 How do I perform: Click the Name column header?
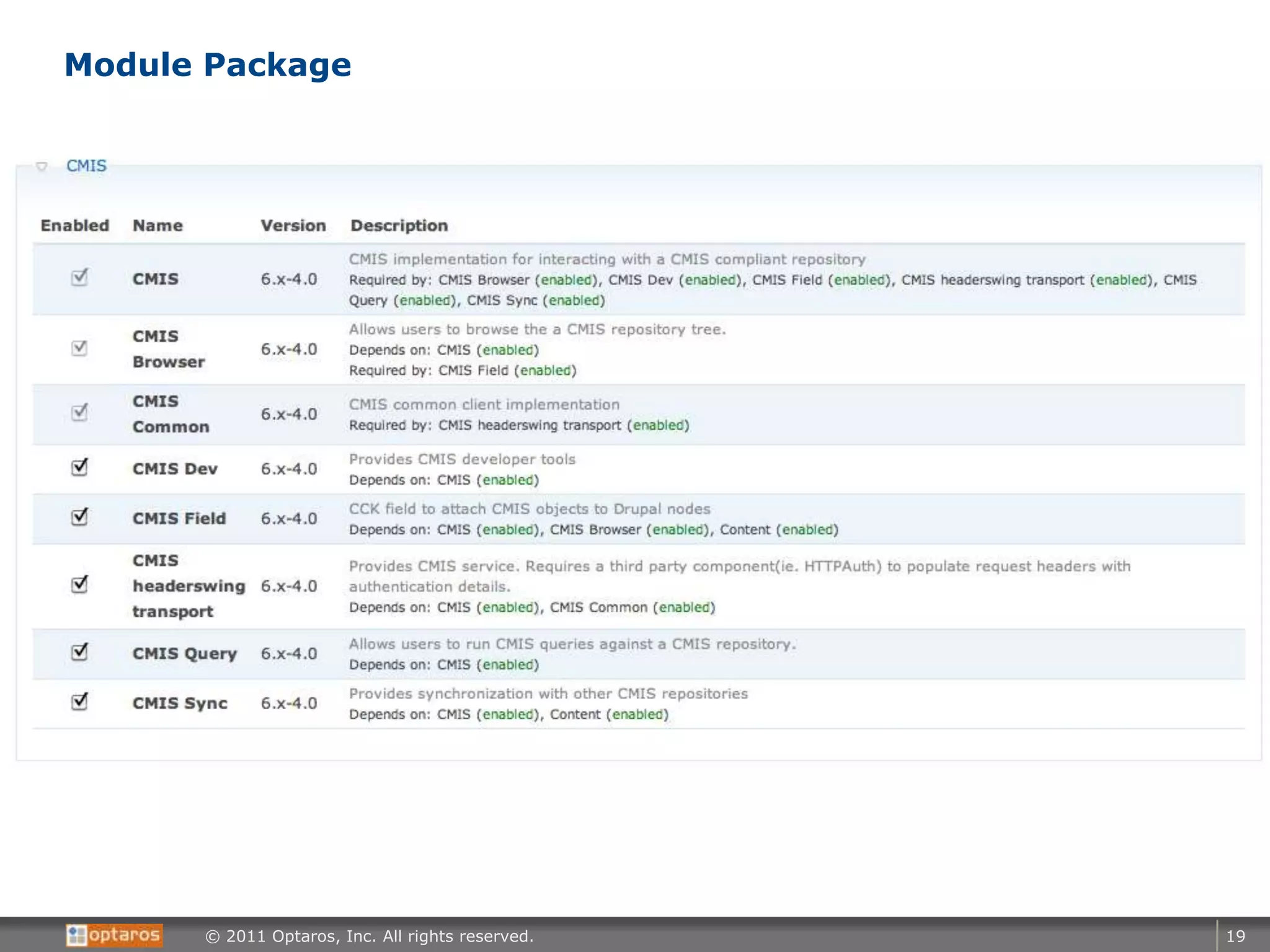158,226
